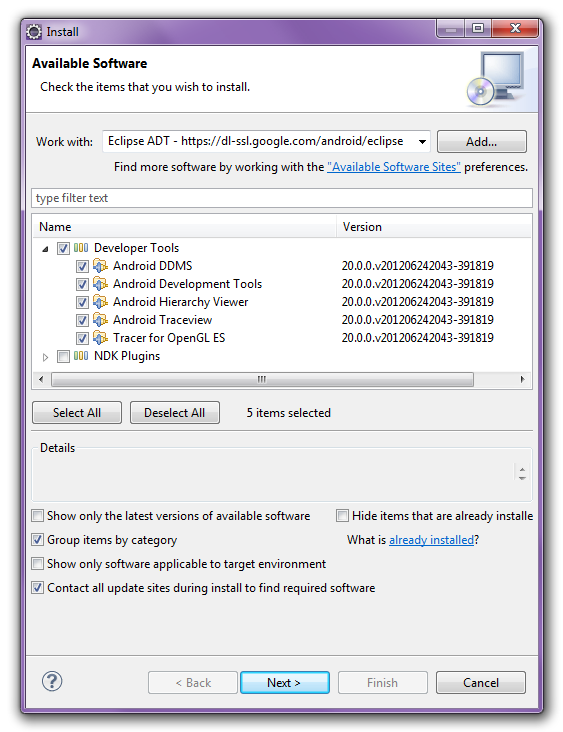The image size is (563, 732).
Task: Click into the type filter text field
Action: (x=282, y=198)
